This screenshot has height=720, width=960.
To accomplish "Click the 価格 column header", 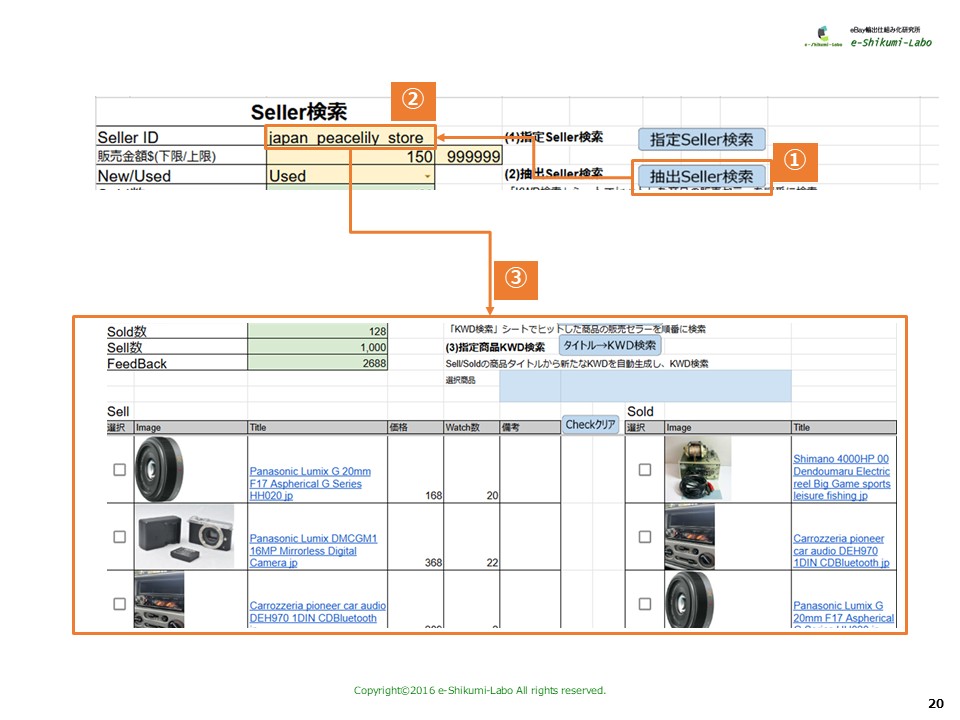I will pyautogui.click(x=416, y=427).
